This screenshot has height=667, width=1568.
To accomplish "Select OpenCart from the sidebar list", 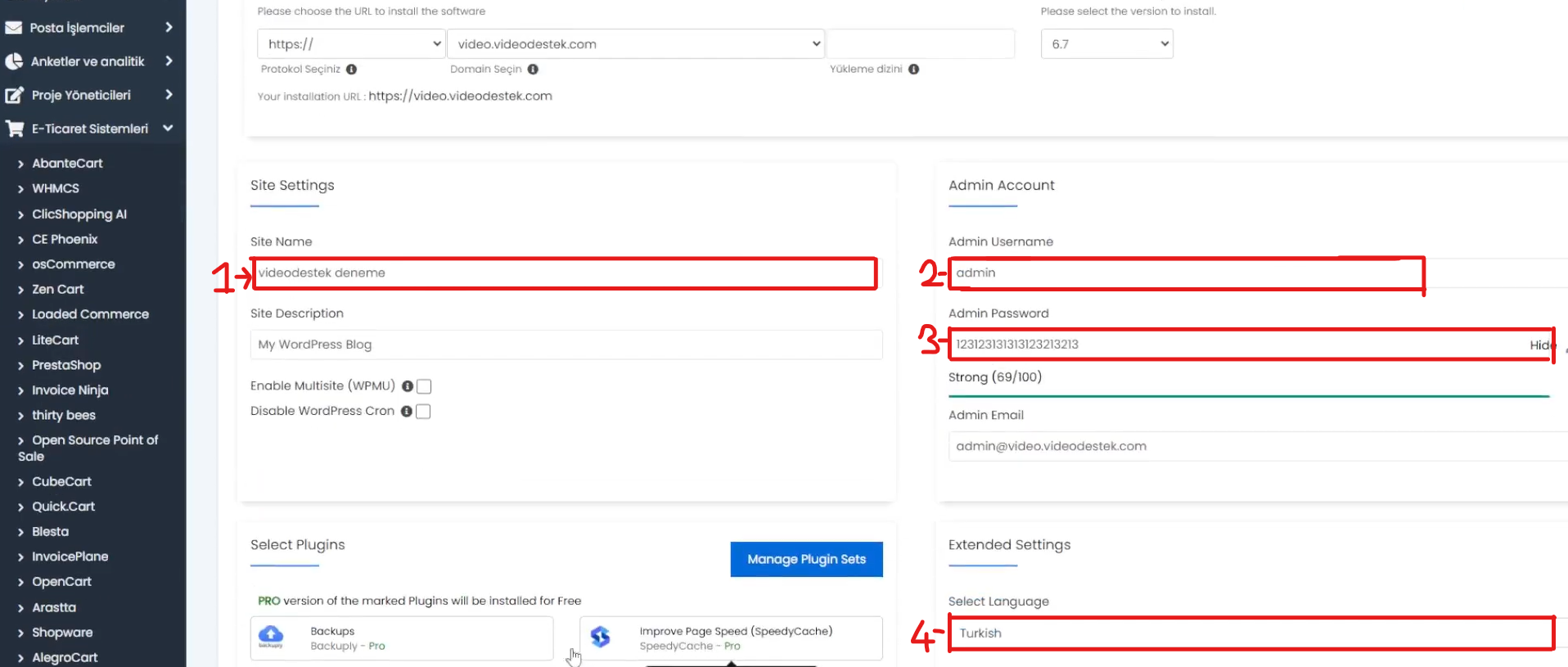I will 61,582.
